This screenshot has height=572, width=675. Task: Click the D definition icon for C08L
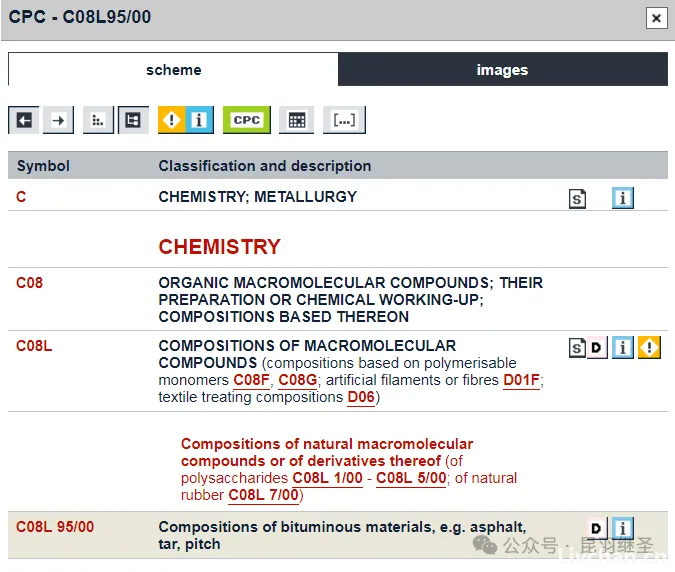[x=596, y=348]
